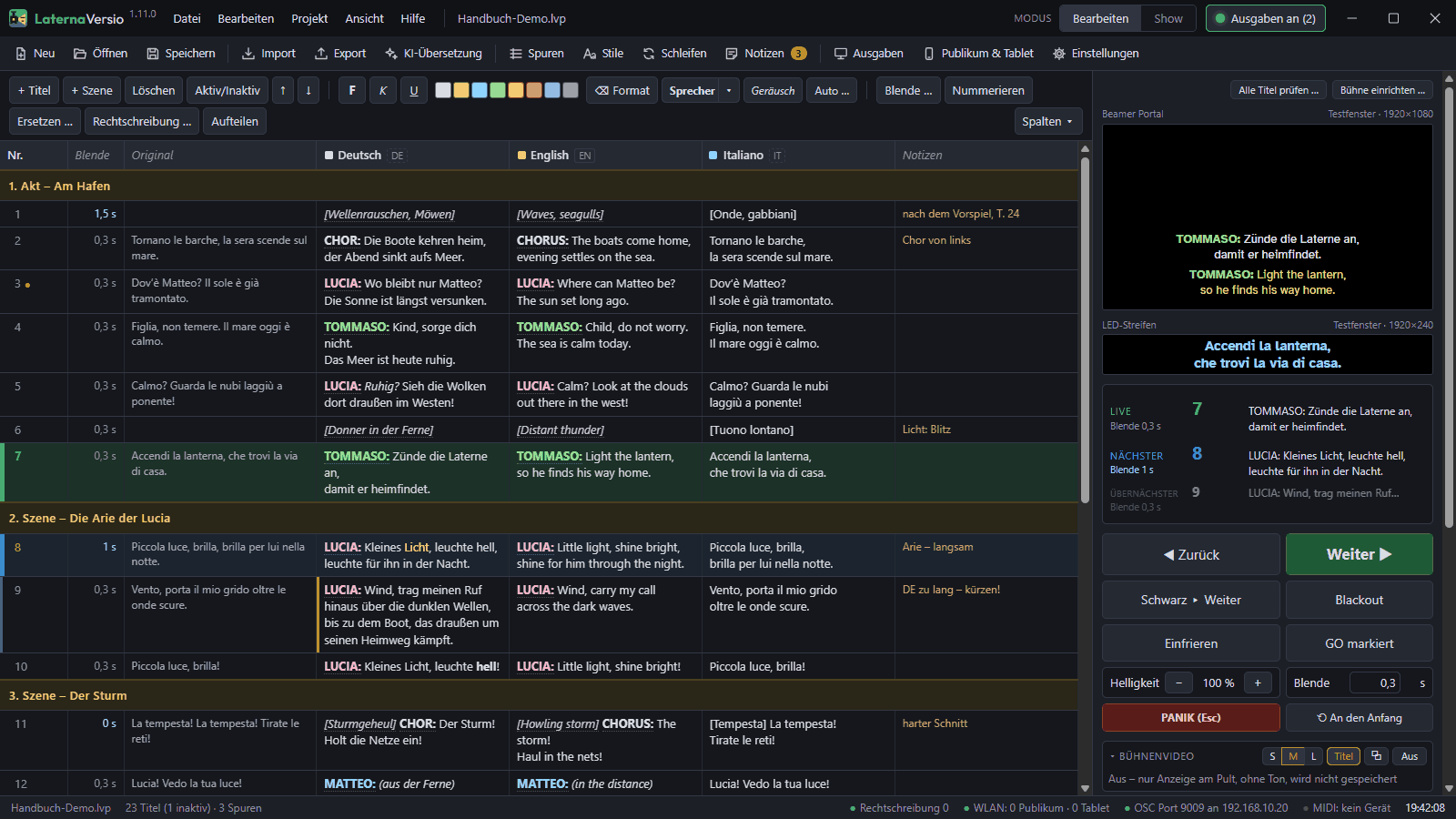This screenshot has height=819, width=1456.
Task: Move the title down with the arrow button
Action: (308, 91)
